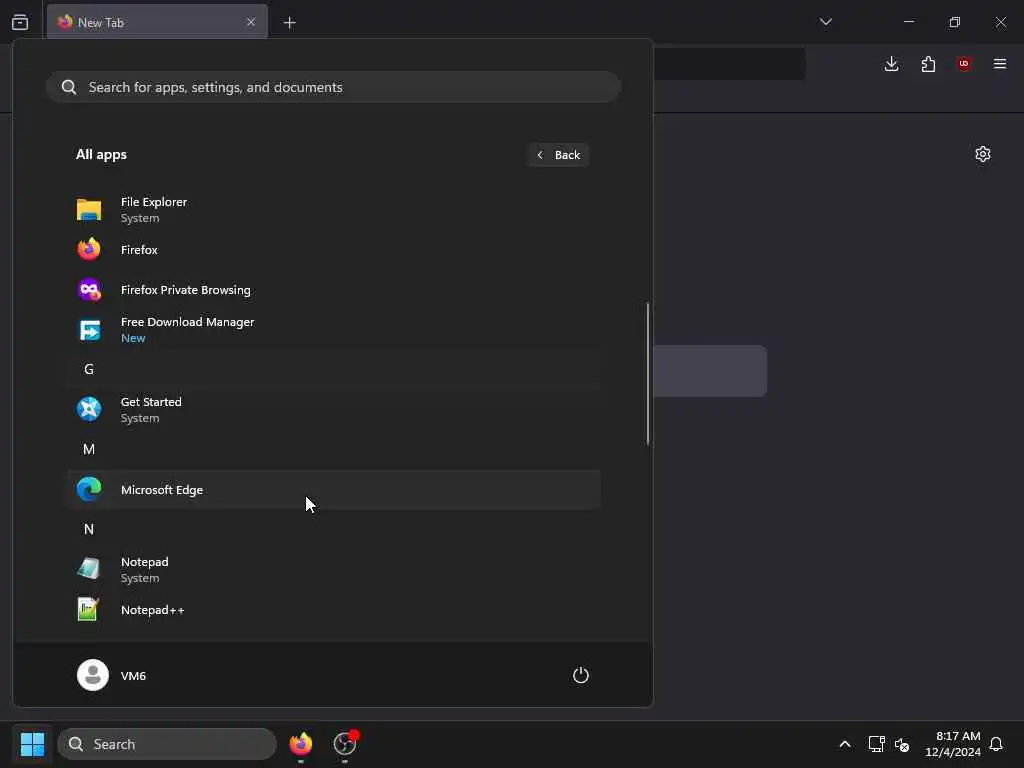Open File Explorer from All apps list
The image size is (1024, 768).
pos(333,210)
